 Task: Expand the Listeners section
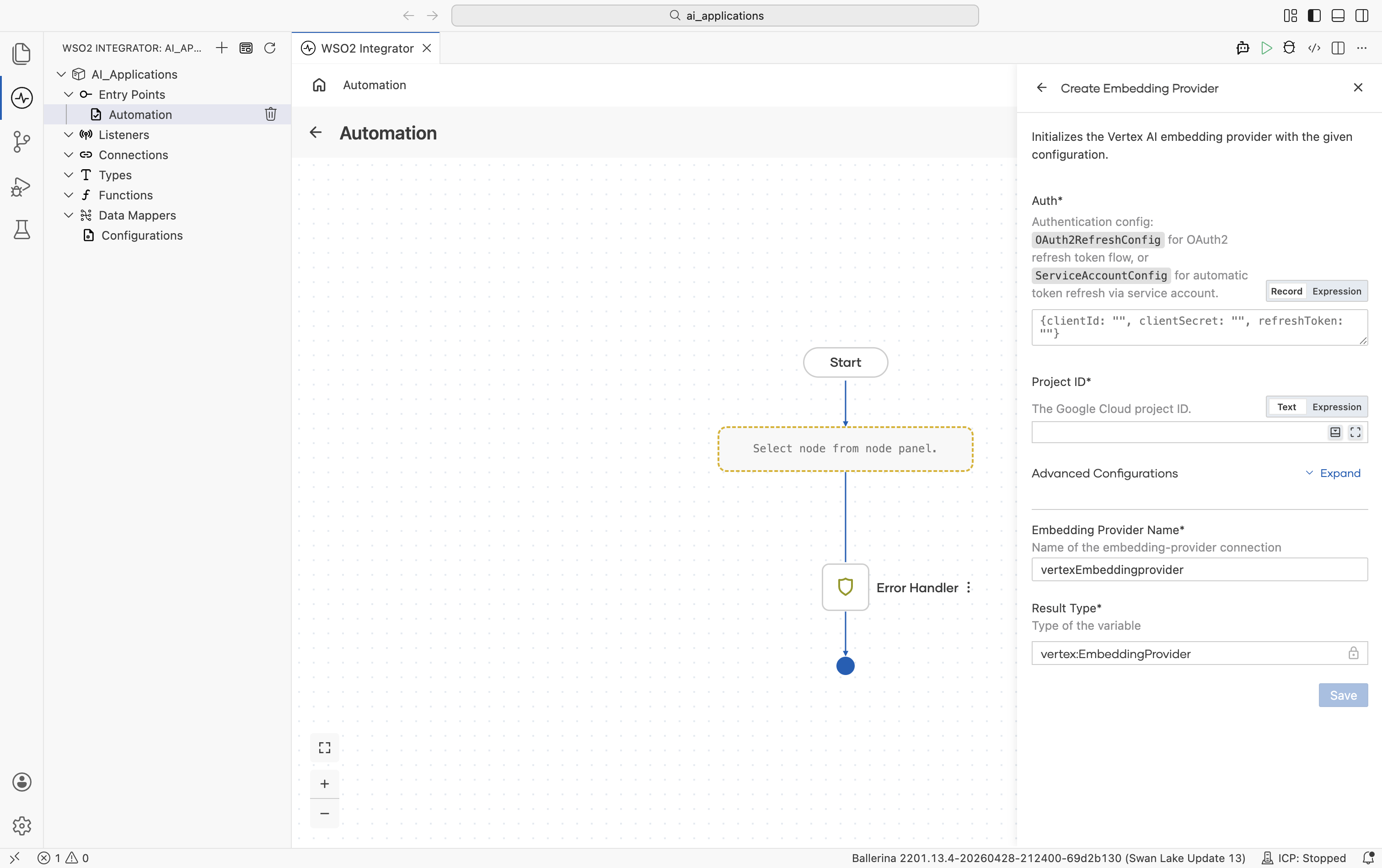pos(68,134)
